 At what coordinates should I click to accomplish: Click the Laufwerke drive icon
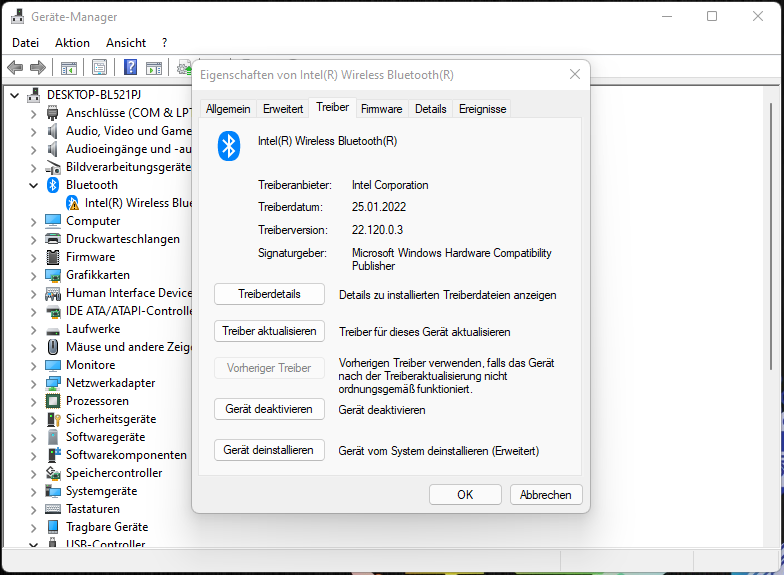52,330
